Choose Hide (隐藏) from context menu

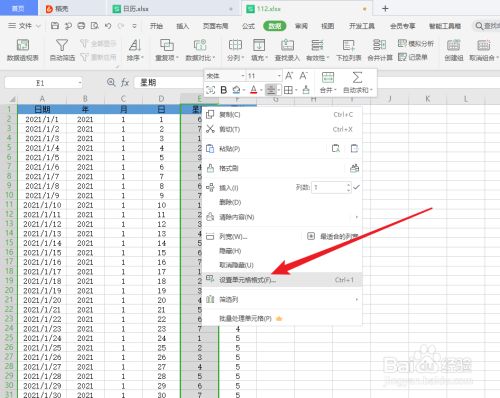pos(282,251)
